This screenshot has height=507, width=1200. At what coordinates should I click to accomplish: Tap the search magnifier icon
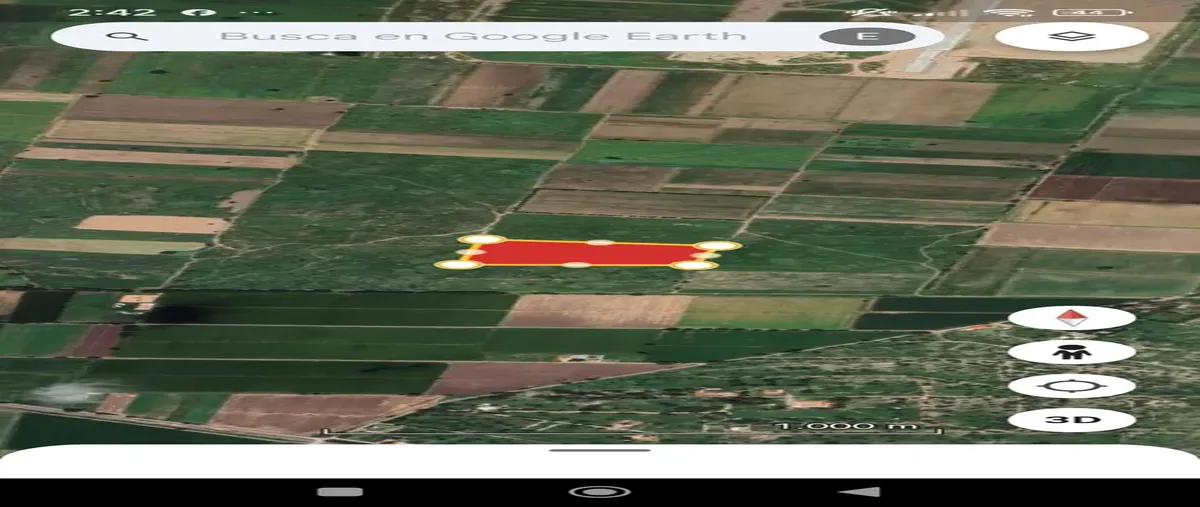[x=127, y=36]
